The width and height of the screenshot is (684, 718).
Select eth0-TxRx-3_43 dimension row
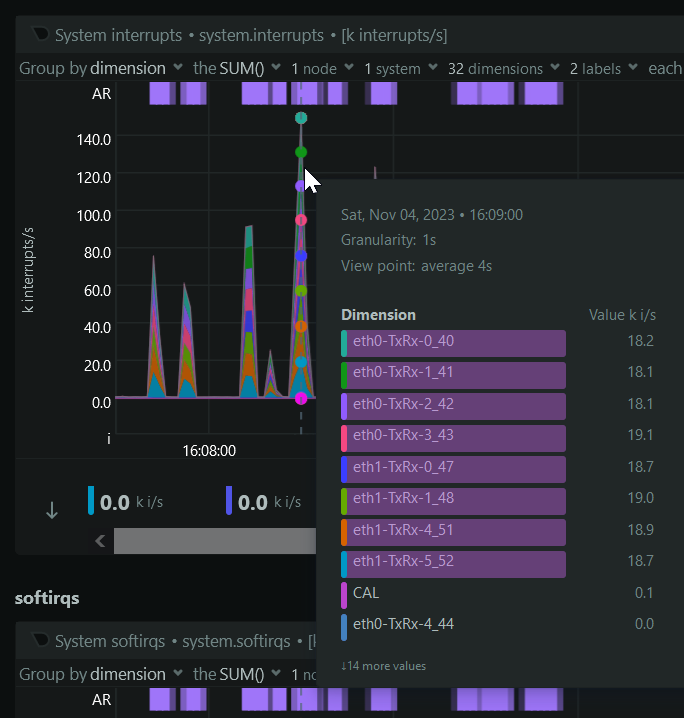(499, 437)
